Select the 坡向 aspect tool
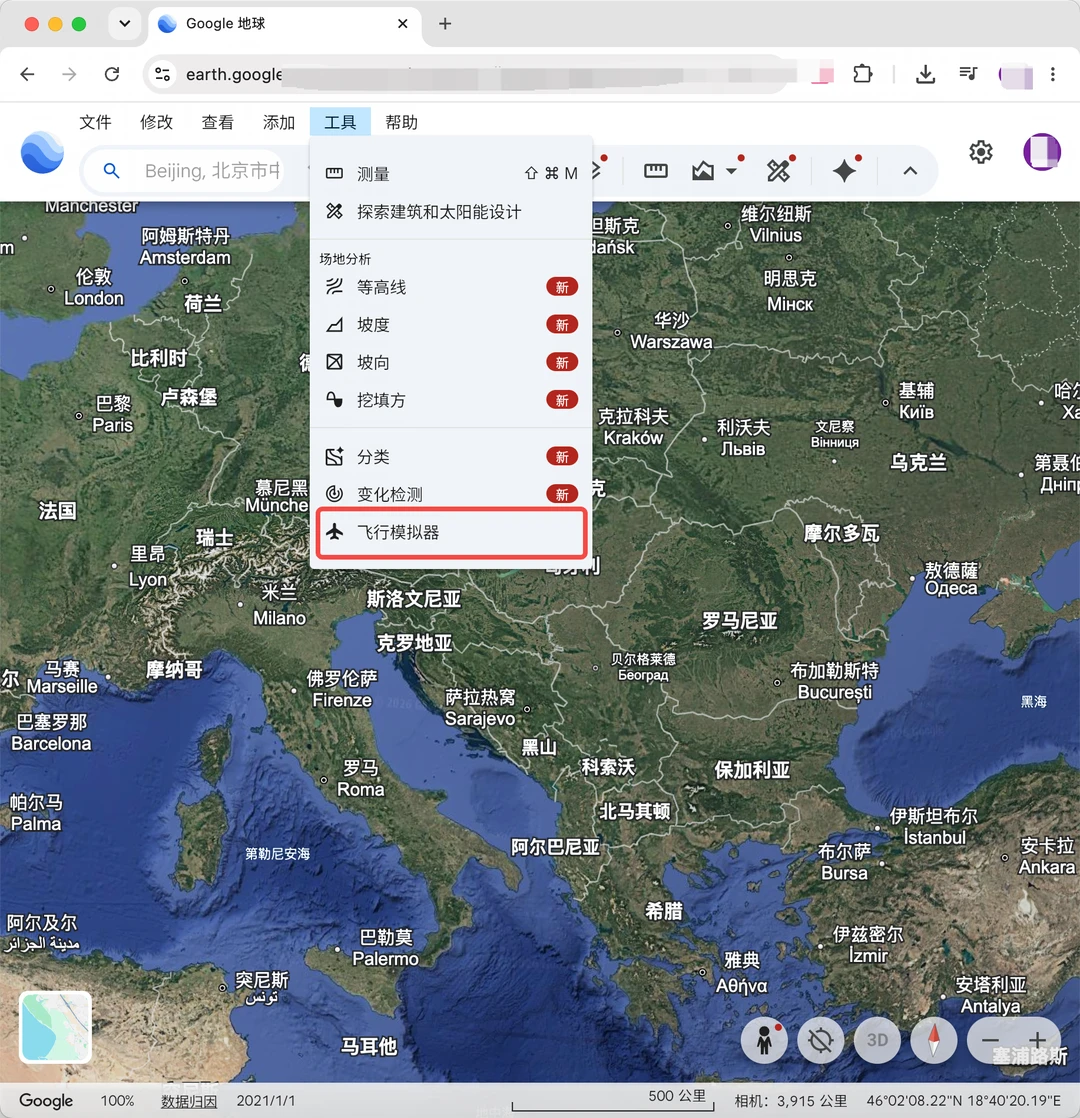1080x1118 pixels. point(451,362)
